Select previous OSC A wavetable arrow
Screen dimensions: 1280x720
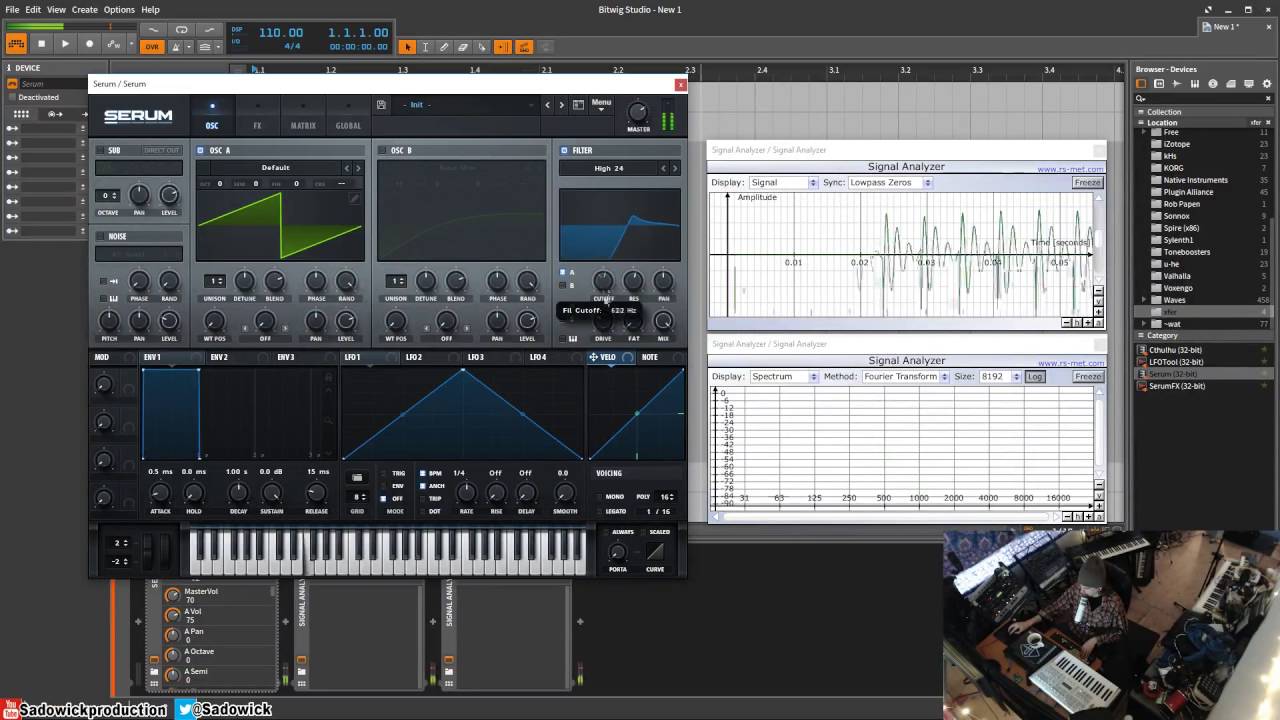(x=347, y=168)
